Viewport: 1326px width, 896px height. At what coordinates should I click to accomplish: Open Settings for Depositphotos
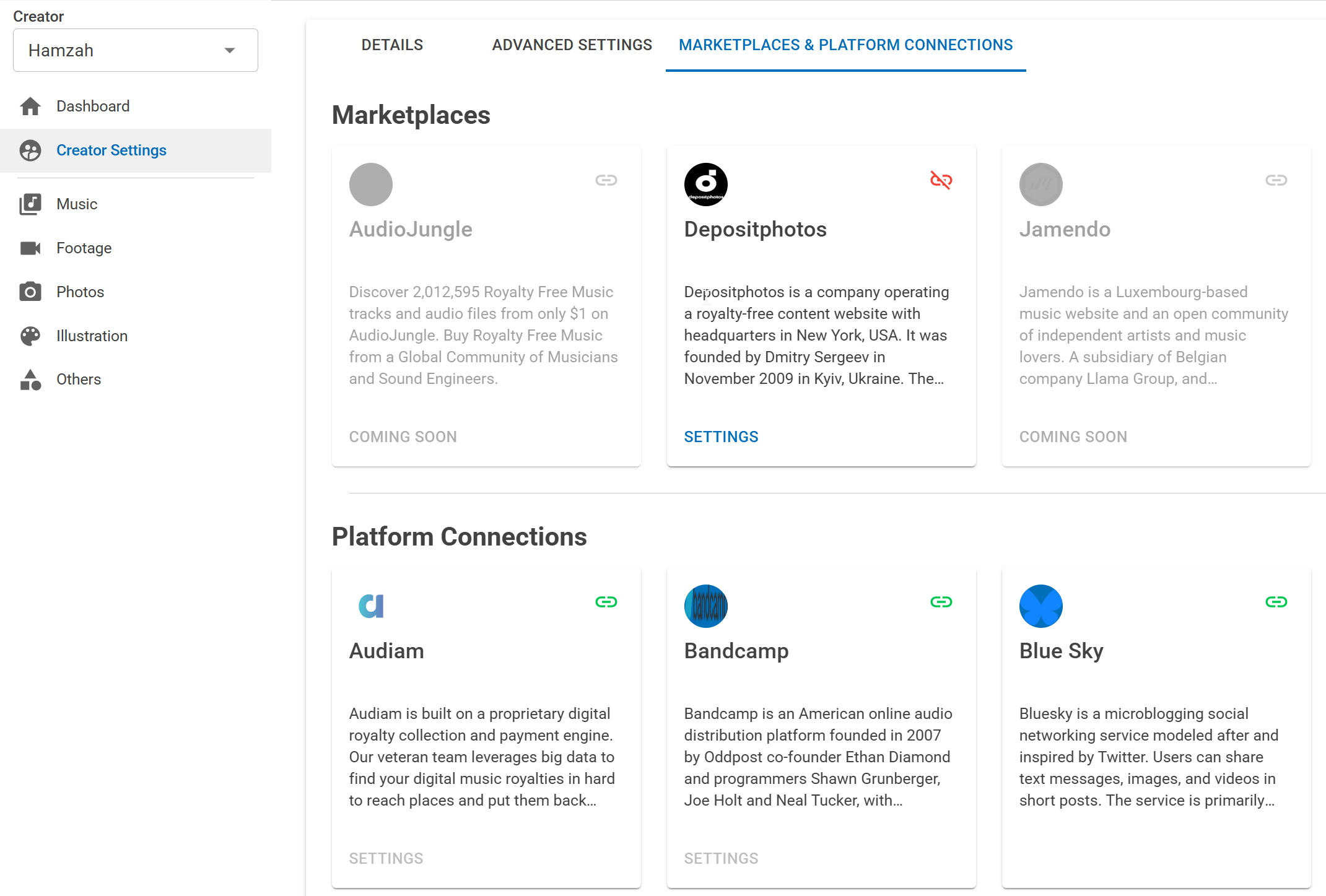coord(721,437)
